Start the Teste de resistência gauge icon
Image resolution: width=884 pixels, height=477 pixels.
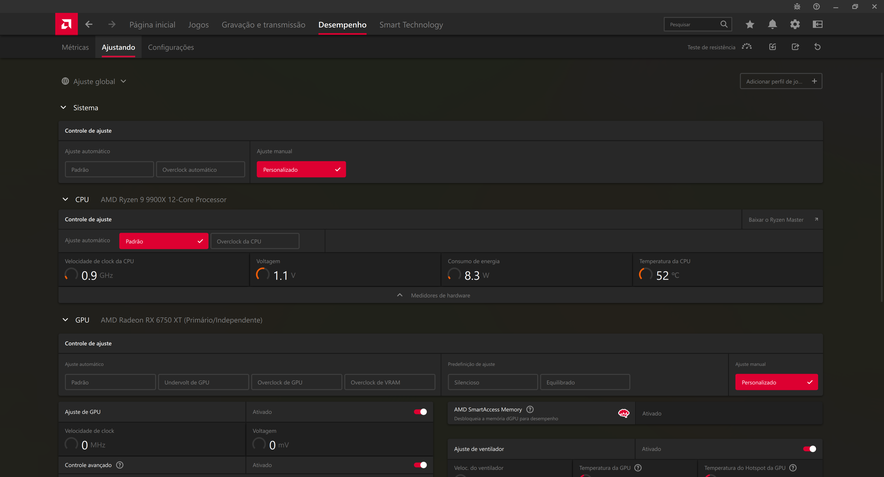(747, 47)
